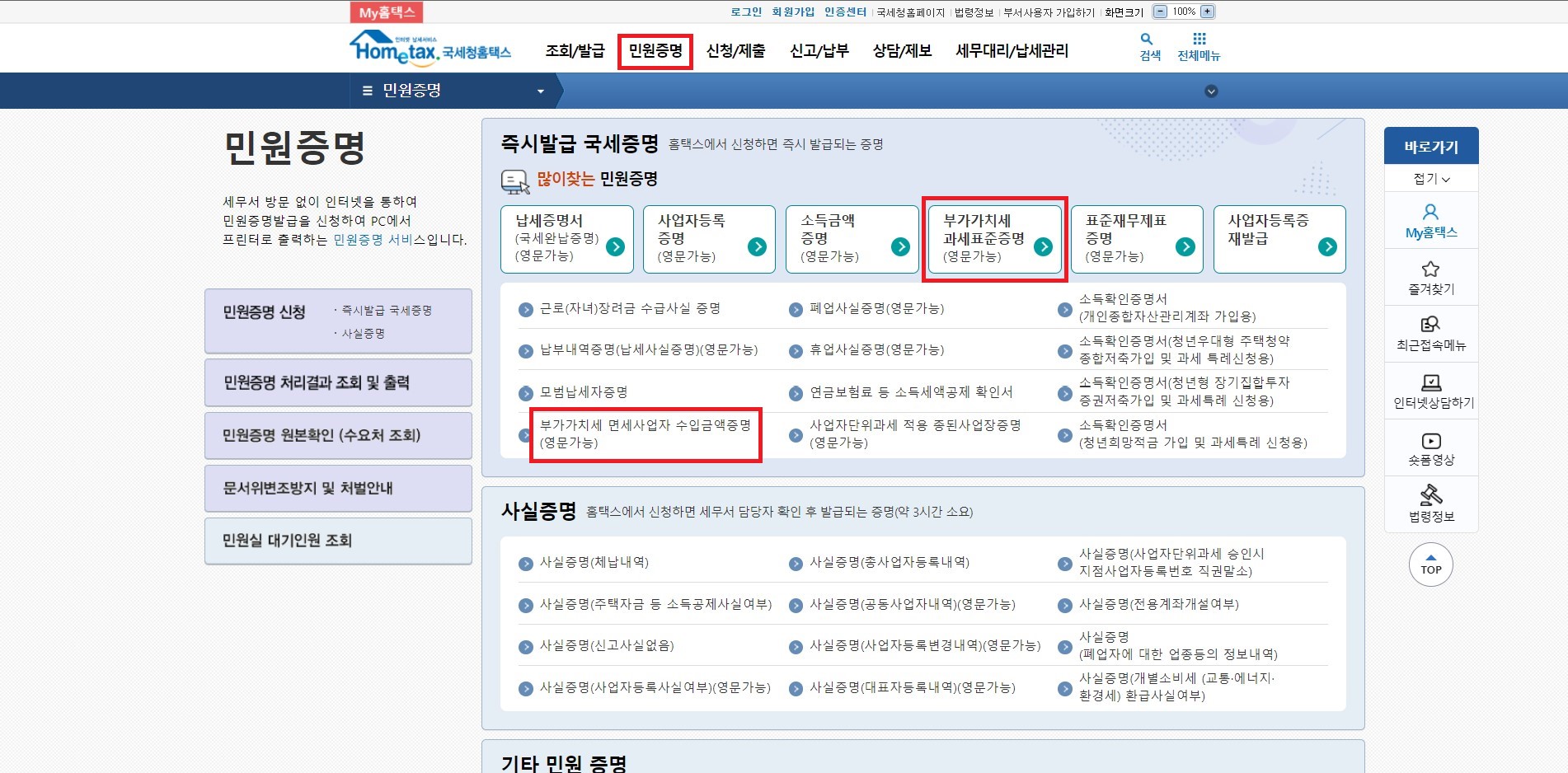Click 회원가입 link
Screen dimensions: 1568x773
[793, 12]
